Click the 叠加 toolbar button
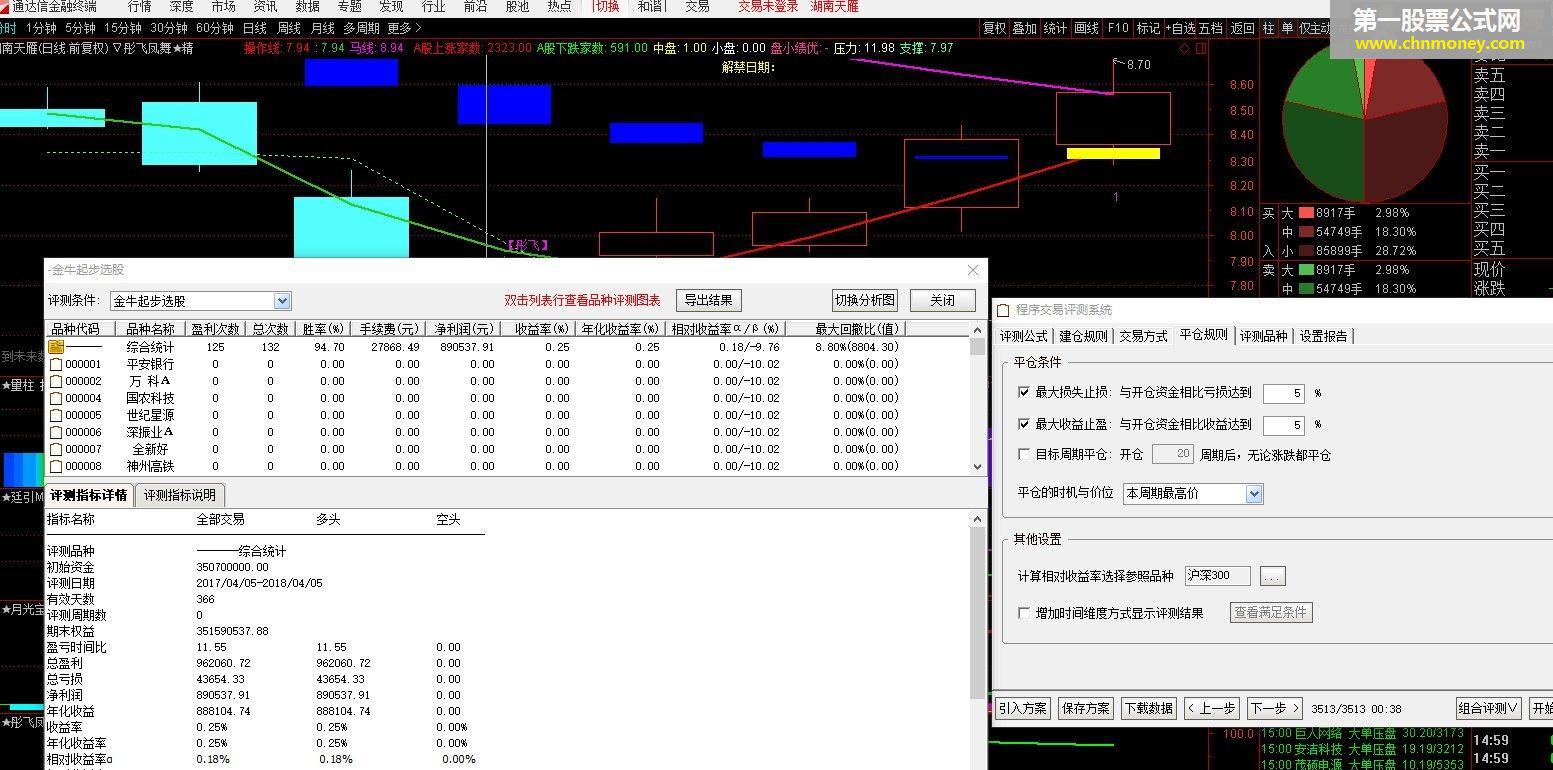Screen dimensions: 1553x770 coord(1024,29)
